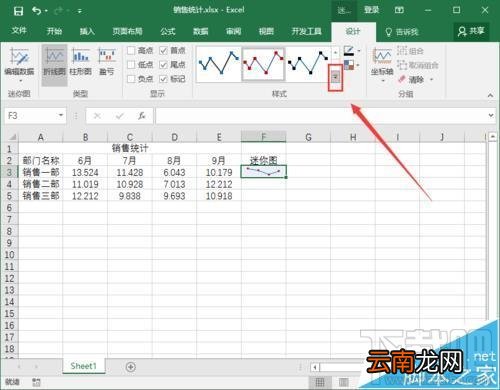
Task: Click the vertical scrollbar up arrow
Action: (x=493, y=136)
